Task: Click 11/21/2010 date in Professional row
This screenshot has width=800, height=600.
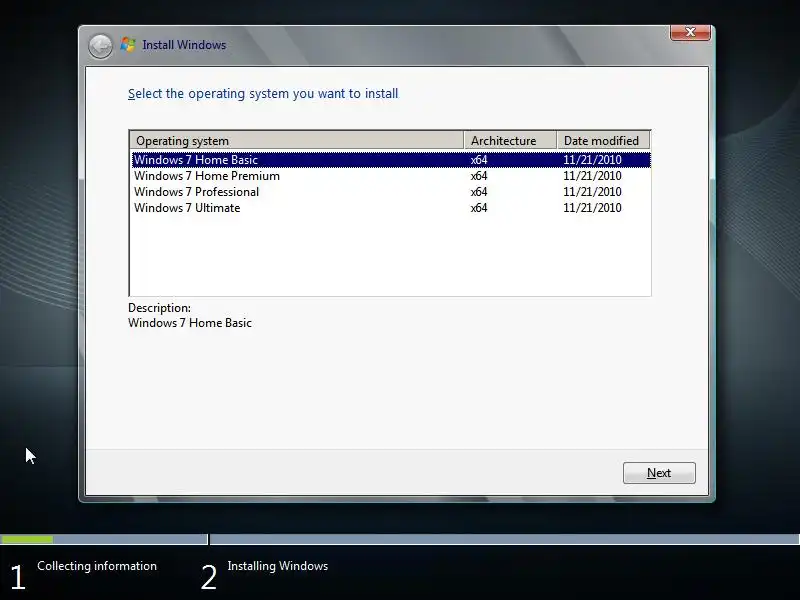Action: coord(592,192)
